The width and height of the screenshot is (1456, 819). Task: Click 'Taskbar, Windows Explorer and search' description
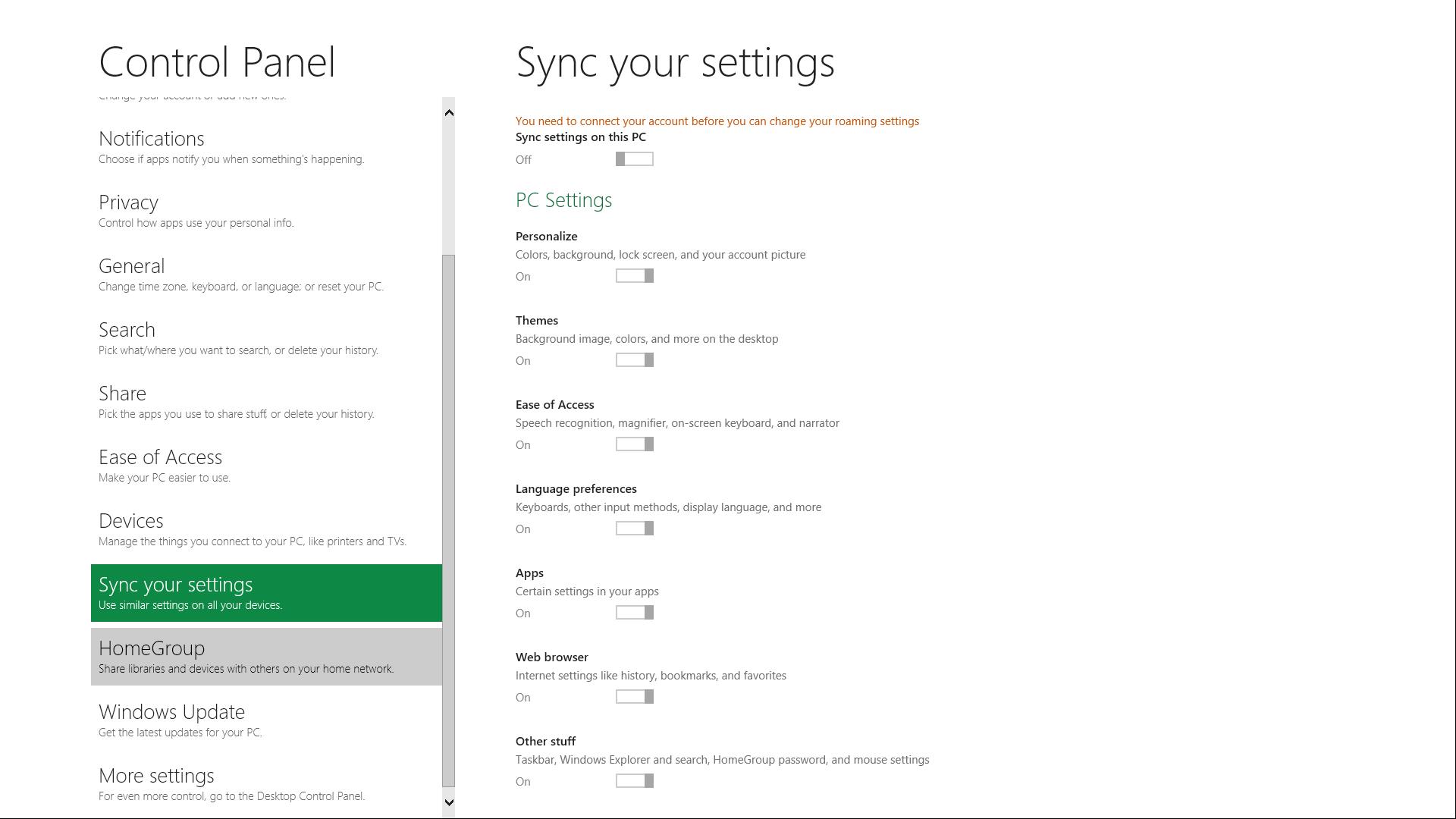click(722, 760)
